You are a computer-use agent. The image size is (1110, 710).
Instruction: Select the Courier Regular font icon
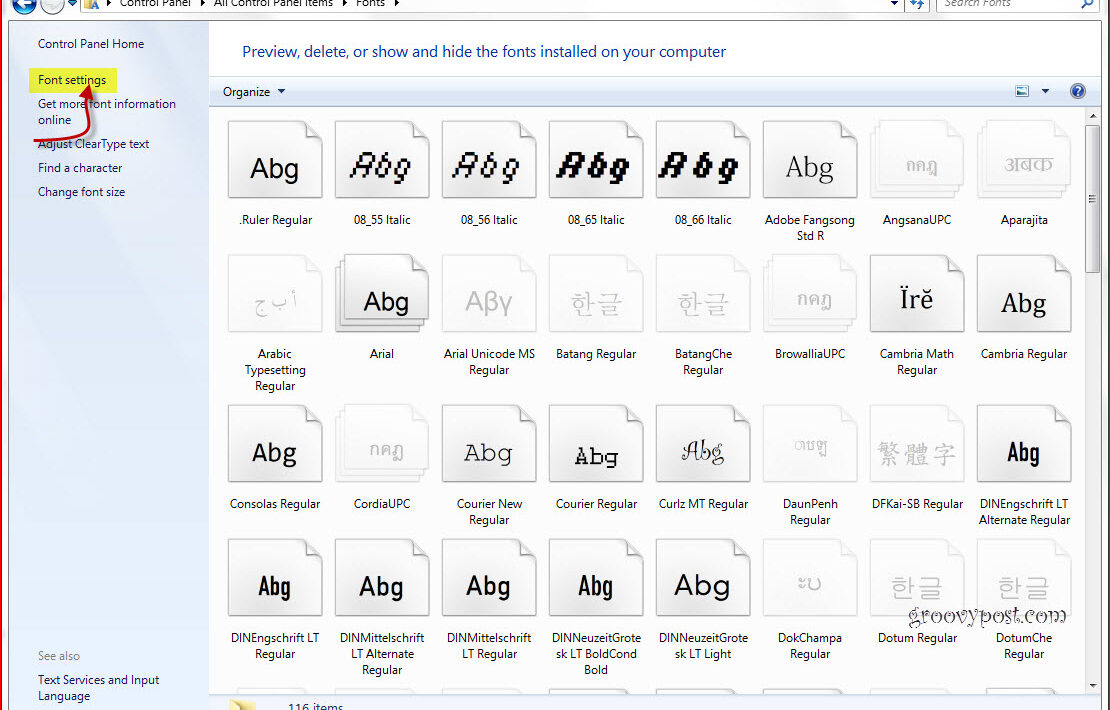pos(595,444)
